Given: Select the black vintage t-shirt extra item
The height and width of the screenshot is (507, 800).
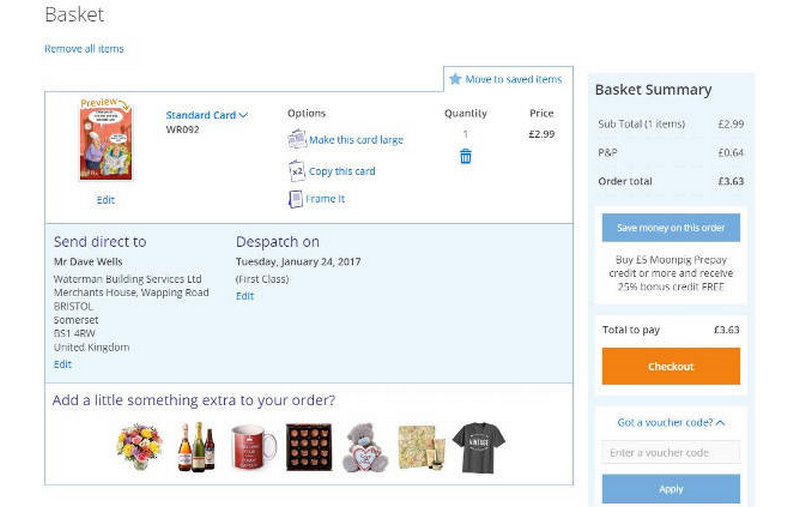Looking at the screenshot, I should point(478,447).
